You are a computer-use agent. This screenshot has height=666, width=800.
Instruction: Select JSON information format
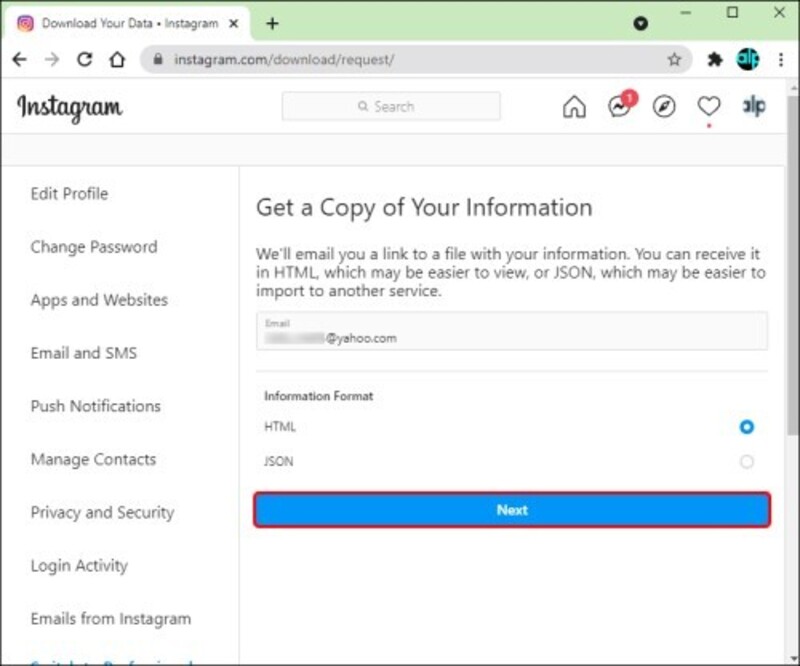click(746, 462)
